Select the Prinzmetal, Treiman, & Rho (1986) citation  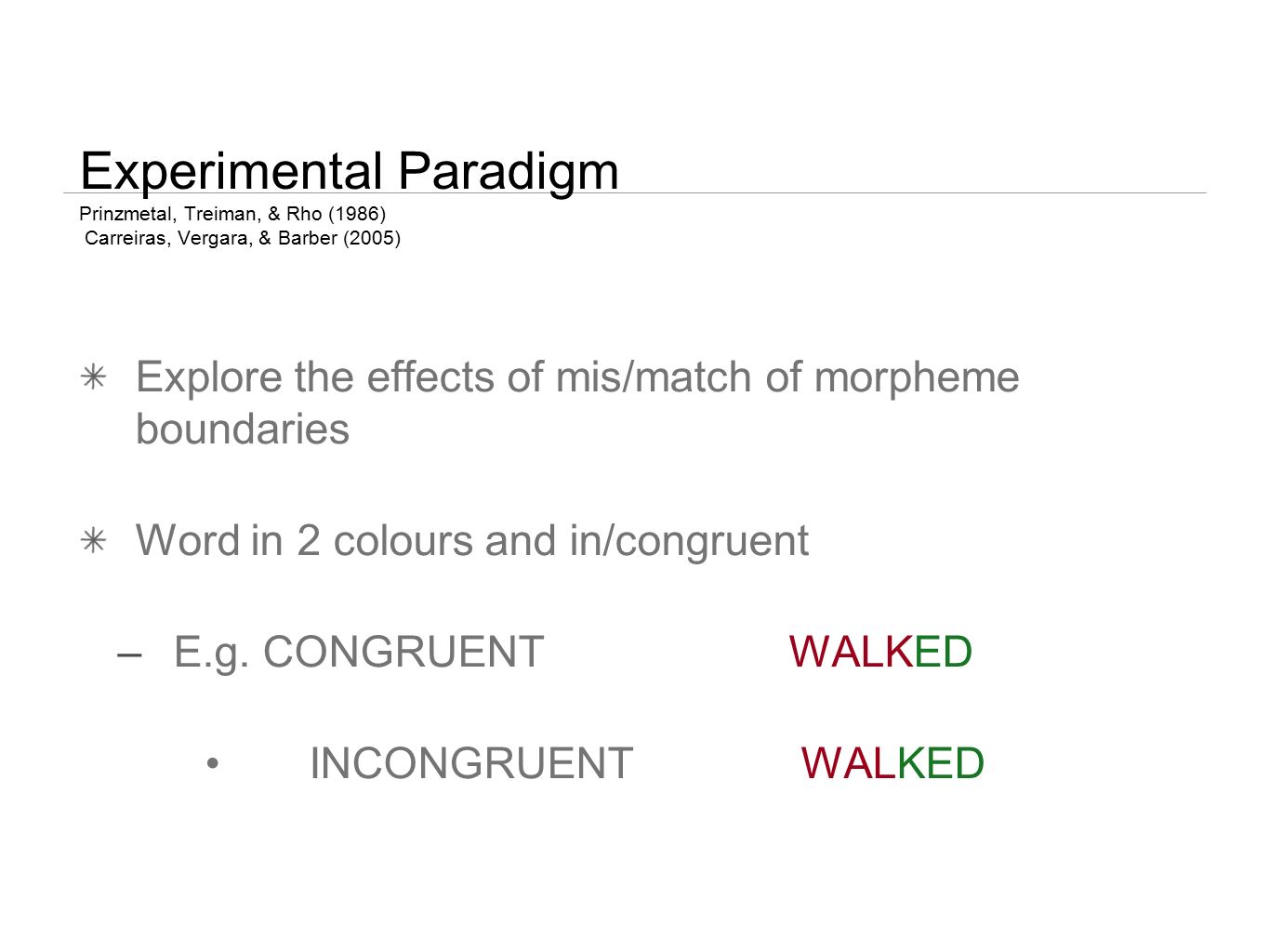(x=232, y=214)
